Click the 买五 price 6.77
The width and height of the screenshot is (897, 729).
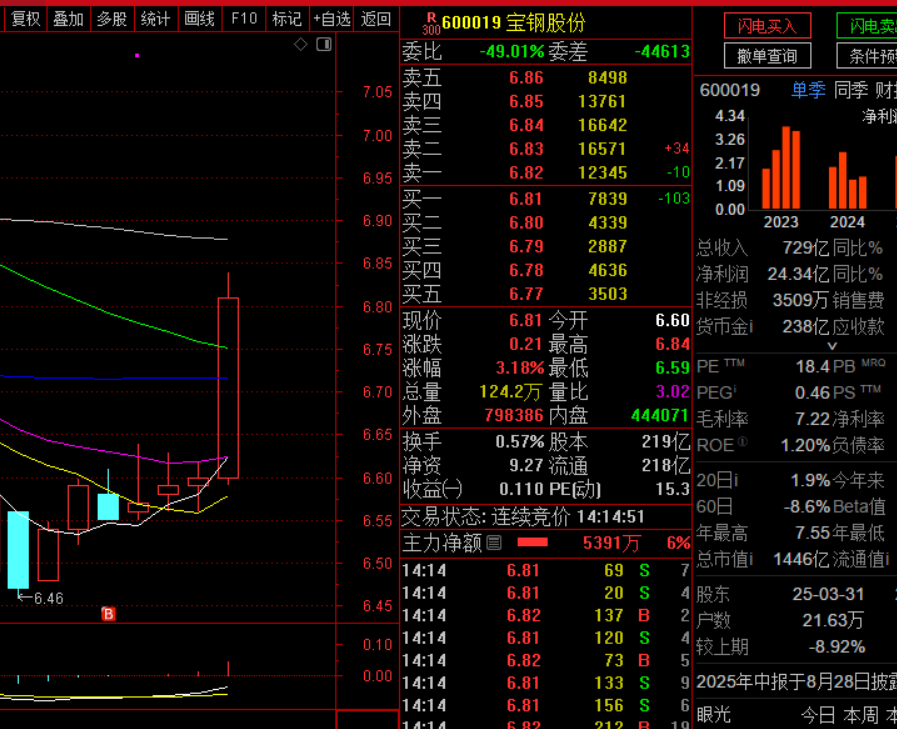tap(526, 294)
